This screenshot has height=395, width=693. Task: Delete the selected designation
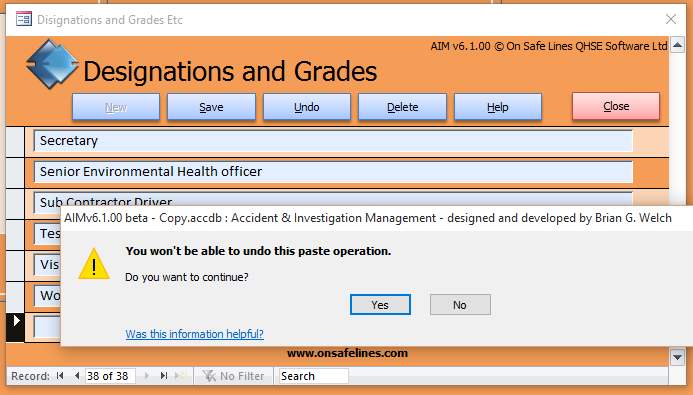pos(402,107)
